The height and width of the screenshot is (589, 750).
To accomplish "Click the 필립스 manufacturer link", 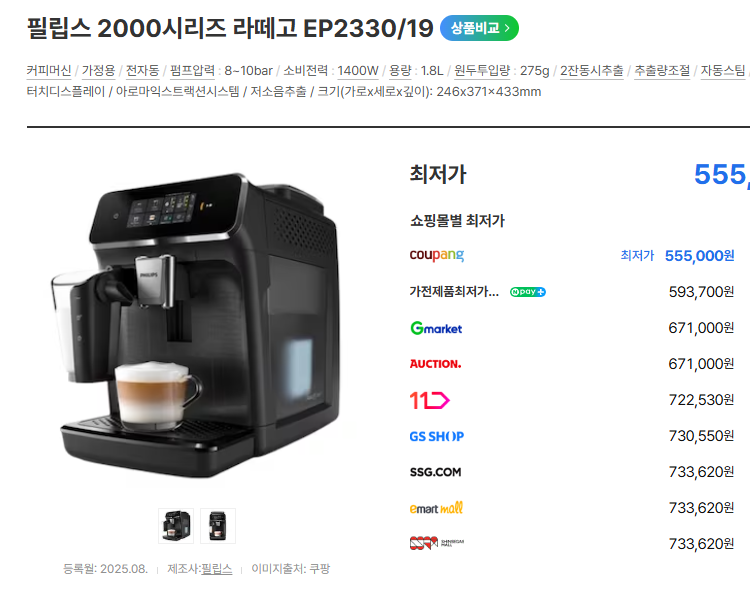I will (x=216, y=569).
